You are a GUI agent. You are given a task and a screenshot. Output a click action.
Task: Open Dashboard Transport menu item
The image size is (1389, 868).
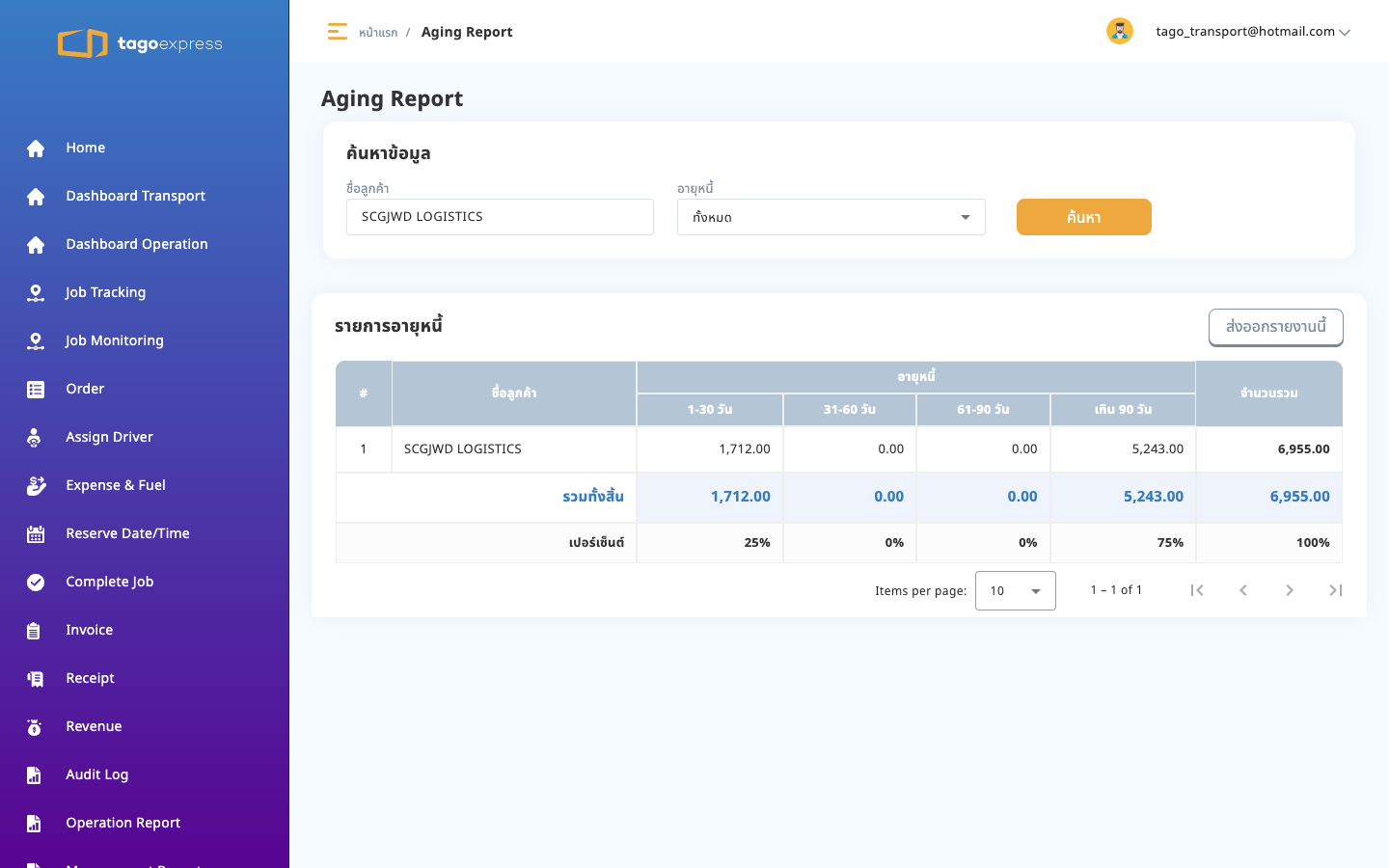(x=135, y=196)
